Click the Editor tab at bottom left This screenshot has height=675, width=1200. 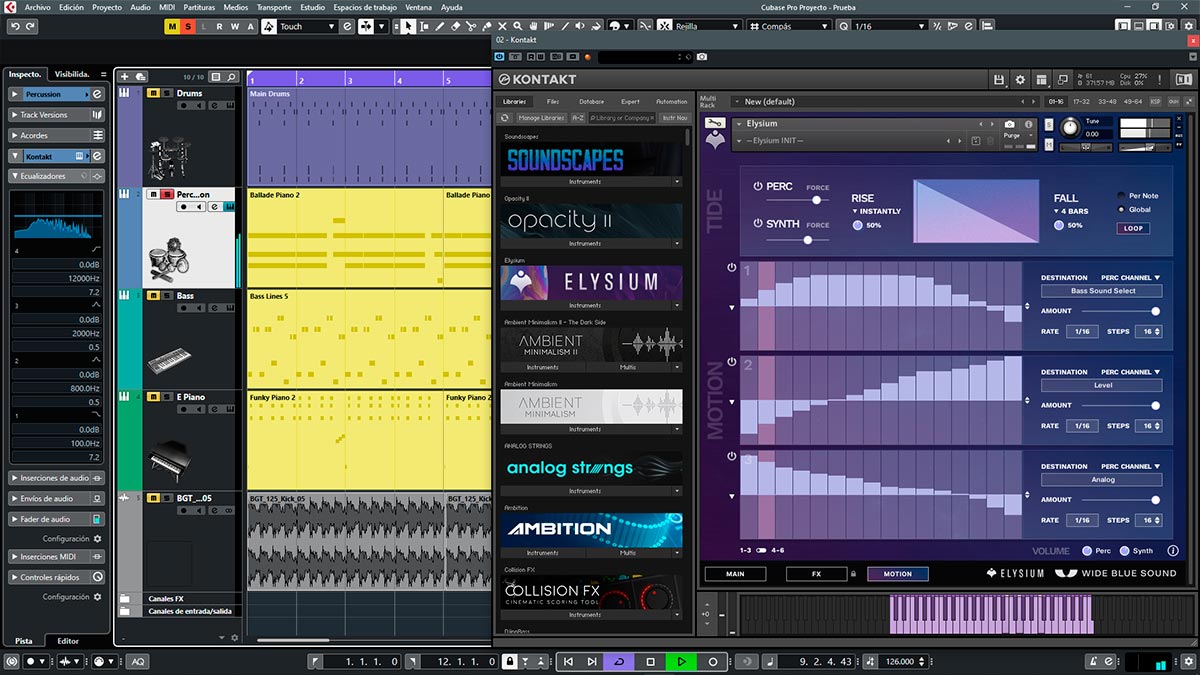[68, 641]
